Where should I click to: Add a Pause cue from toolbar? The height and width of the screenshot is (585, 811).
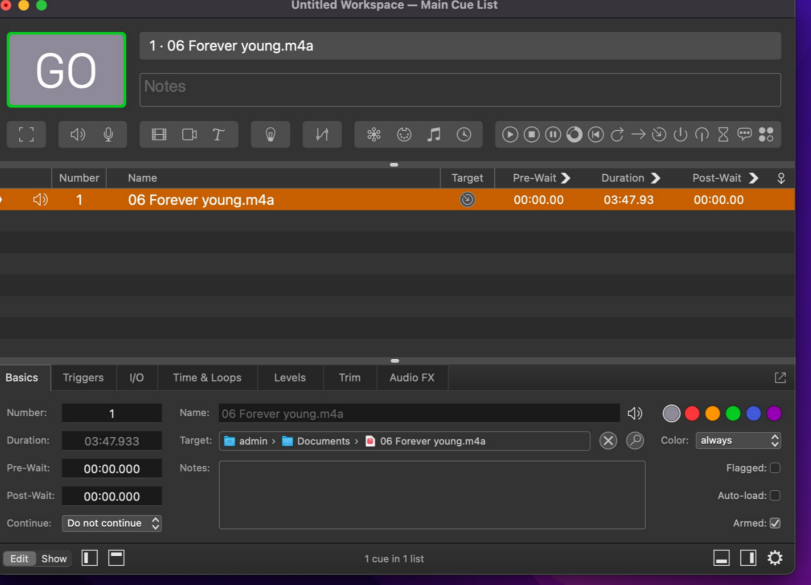pyautogui.click(x=553, y=134)
